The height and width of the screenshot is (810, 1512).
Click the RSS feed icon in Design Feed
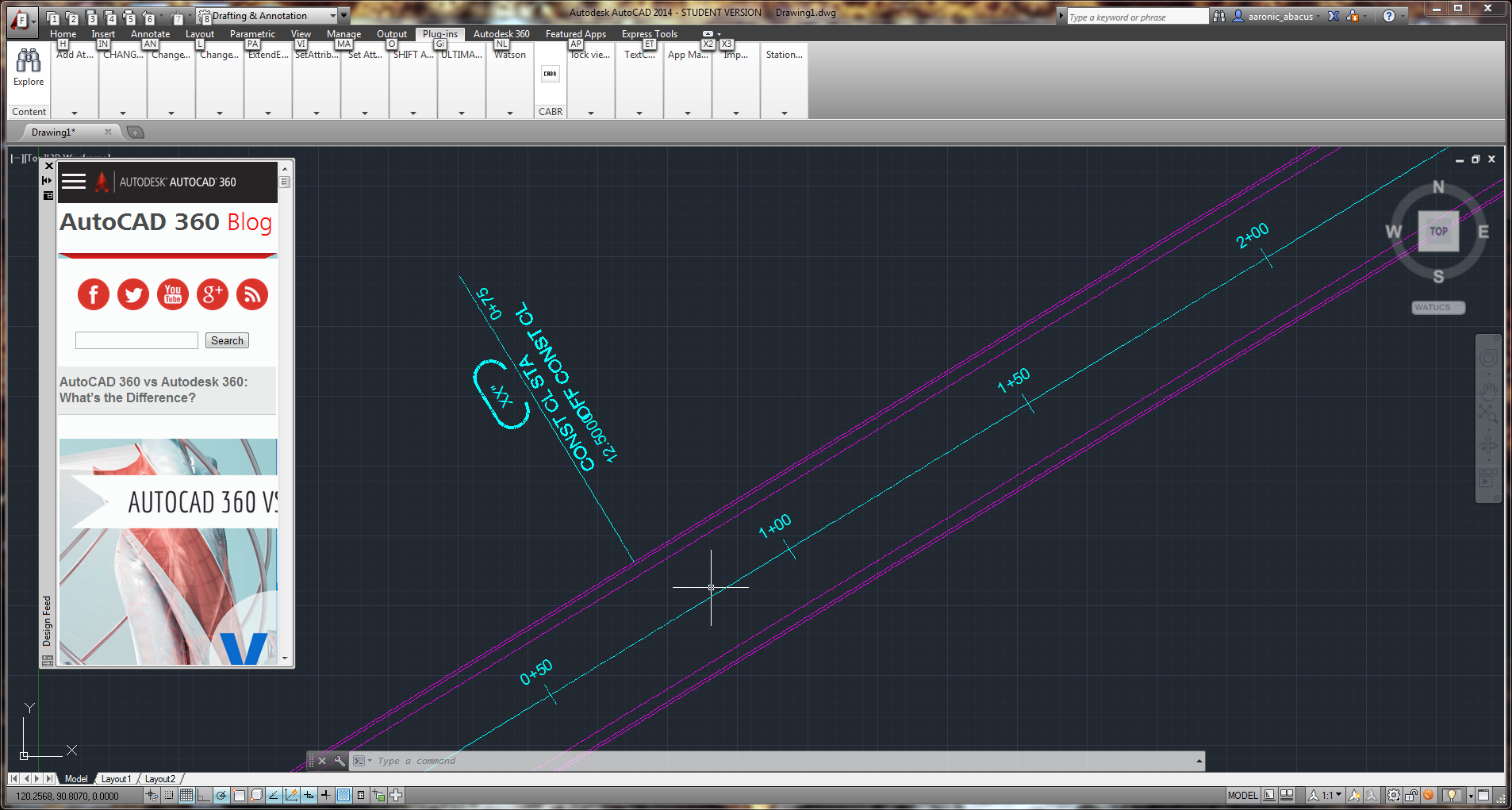click(x=252, y=295)
